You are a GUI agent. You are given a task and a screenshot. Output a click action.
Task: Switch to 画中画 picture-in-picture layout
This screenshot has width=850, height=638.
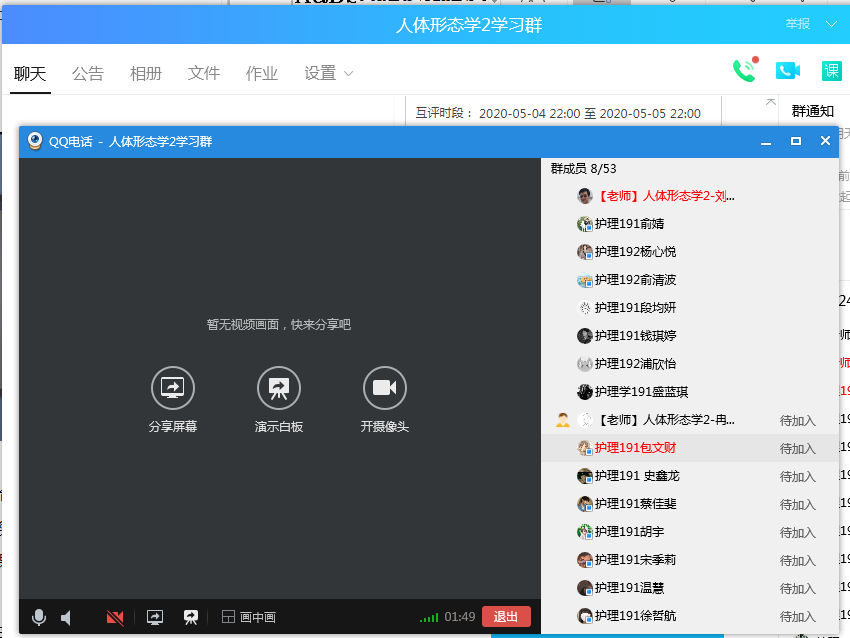pyautogui.click(x=248, y=617)
